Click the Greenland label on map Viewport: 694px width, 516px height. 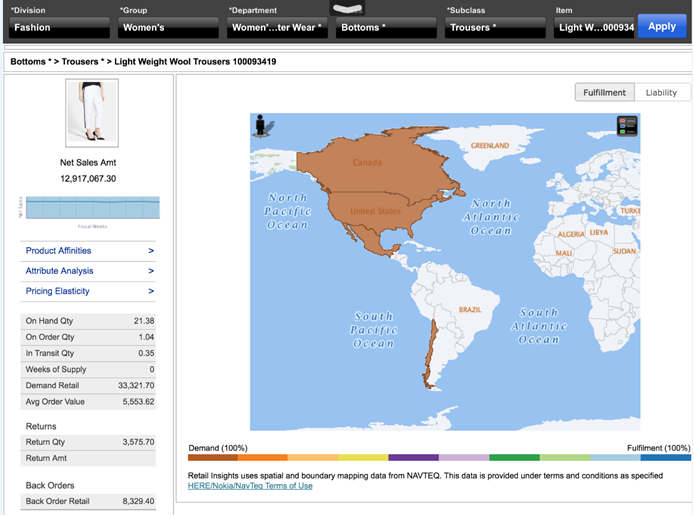pyautogui.click(x=490, y=146)
